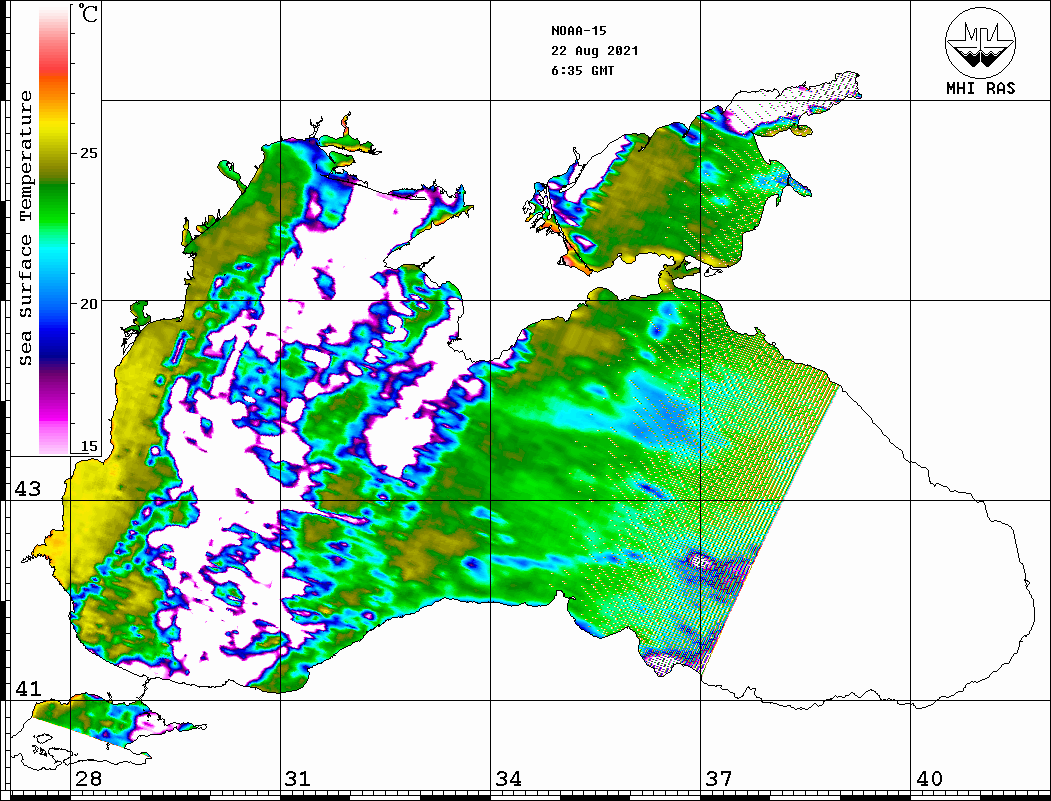Screen dimensions: 1051x801
Task: Click the longitude 28 axis label
Action: click(x=88, y=779)
